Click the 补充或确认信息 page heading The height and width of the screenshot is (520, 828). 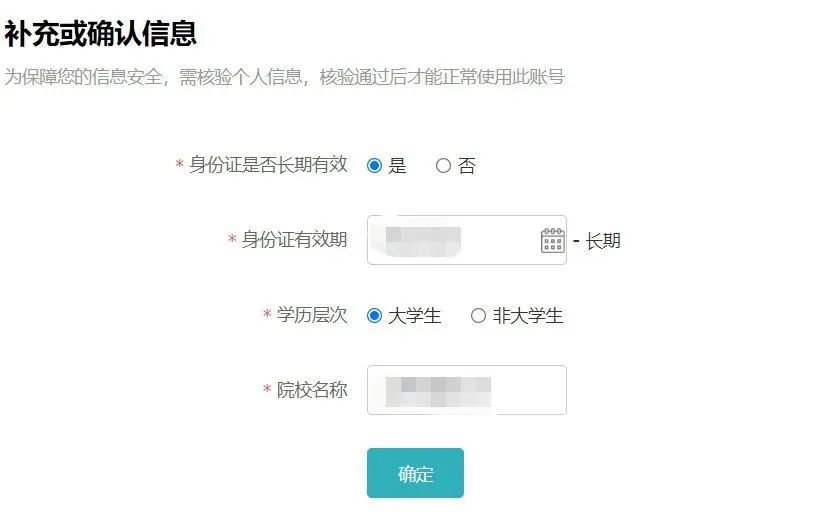click(100, 34)
